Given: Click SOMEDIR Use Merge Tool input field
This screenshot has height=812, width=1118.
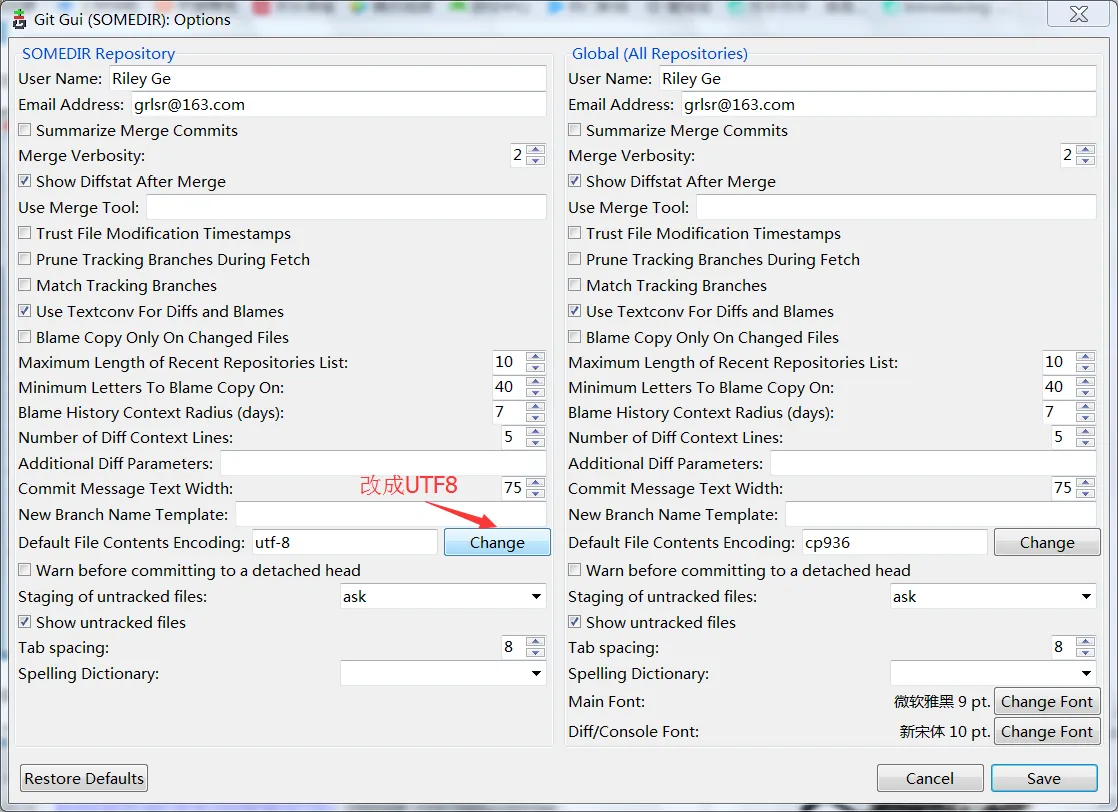Looking at the screenshot, I should click(346, 207).
